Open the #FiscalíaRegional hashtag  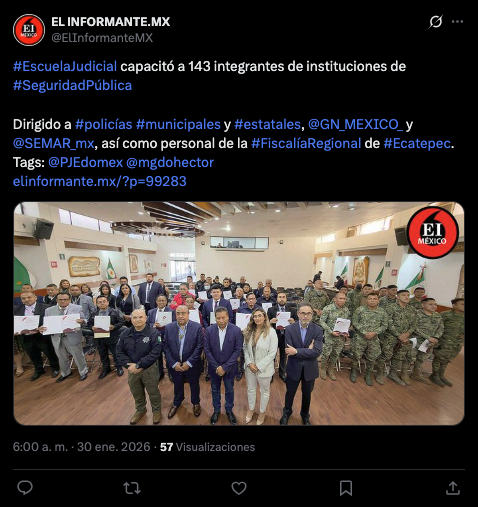(306, 143)
